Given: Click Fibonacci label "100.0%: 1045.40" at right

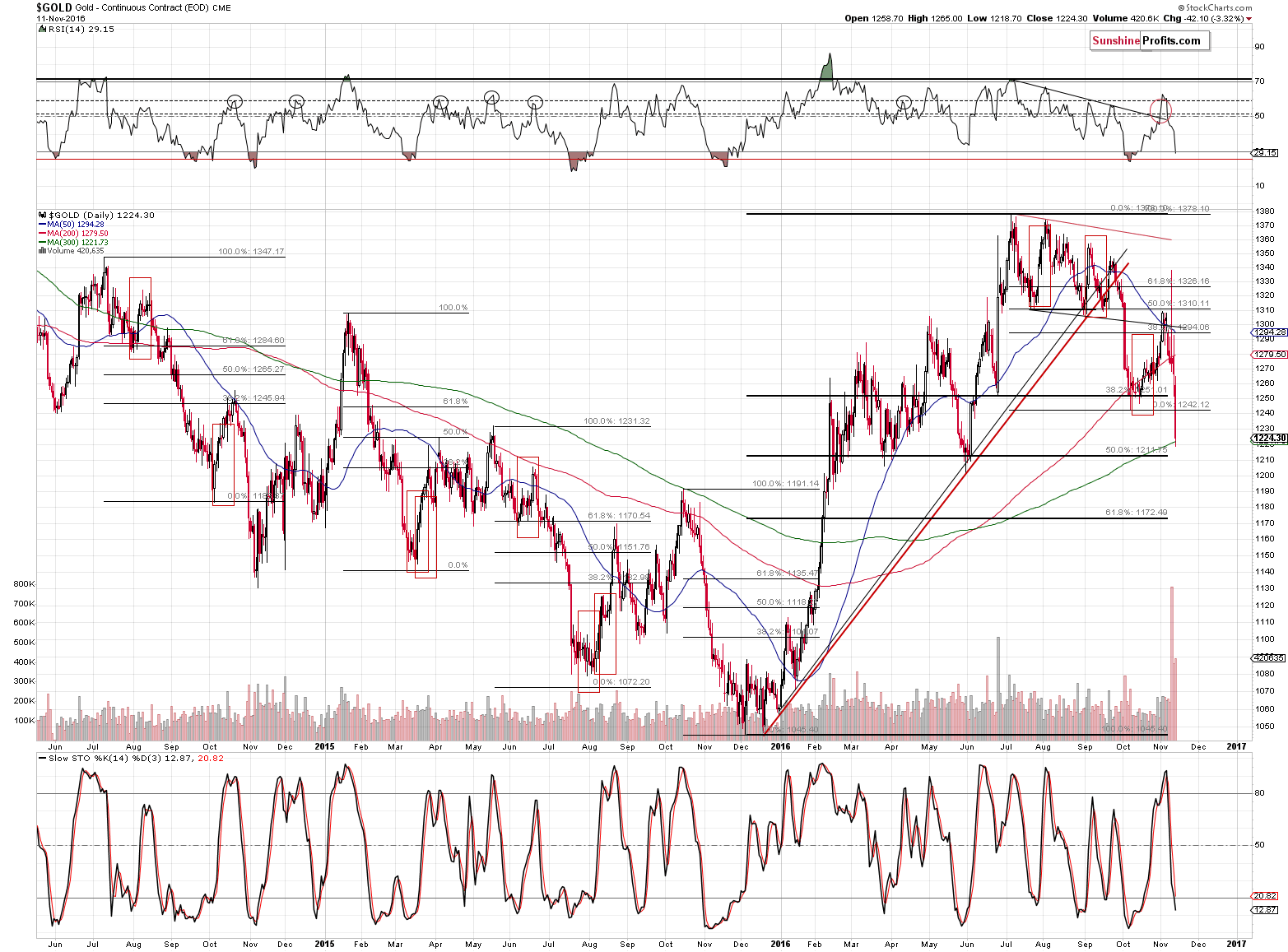Looking at the screenshot, I should click(1134, 729).
